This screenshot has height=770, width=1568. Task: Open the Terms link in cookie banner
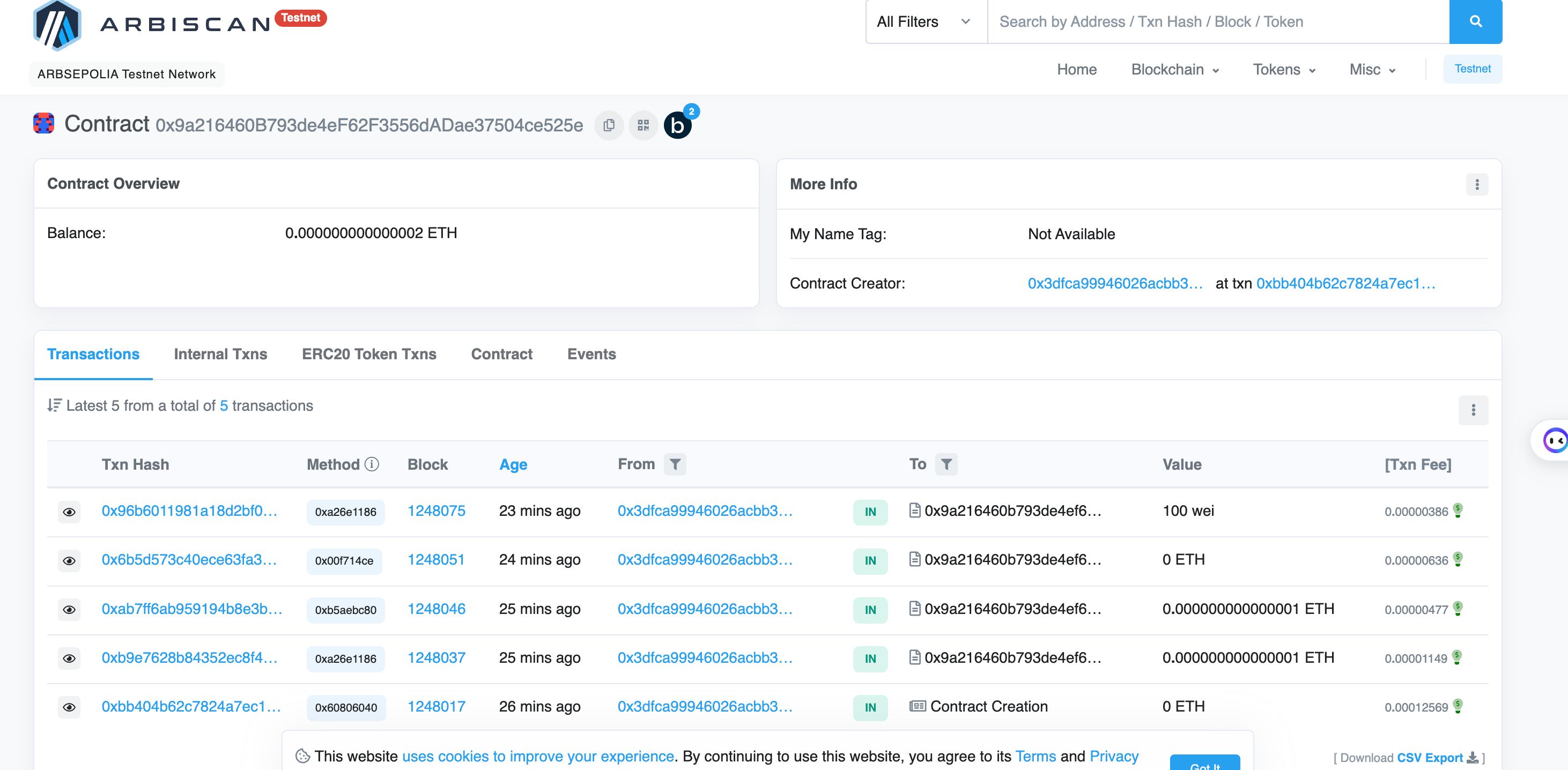click(1036, 756)
